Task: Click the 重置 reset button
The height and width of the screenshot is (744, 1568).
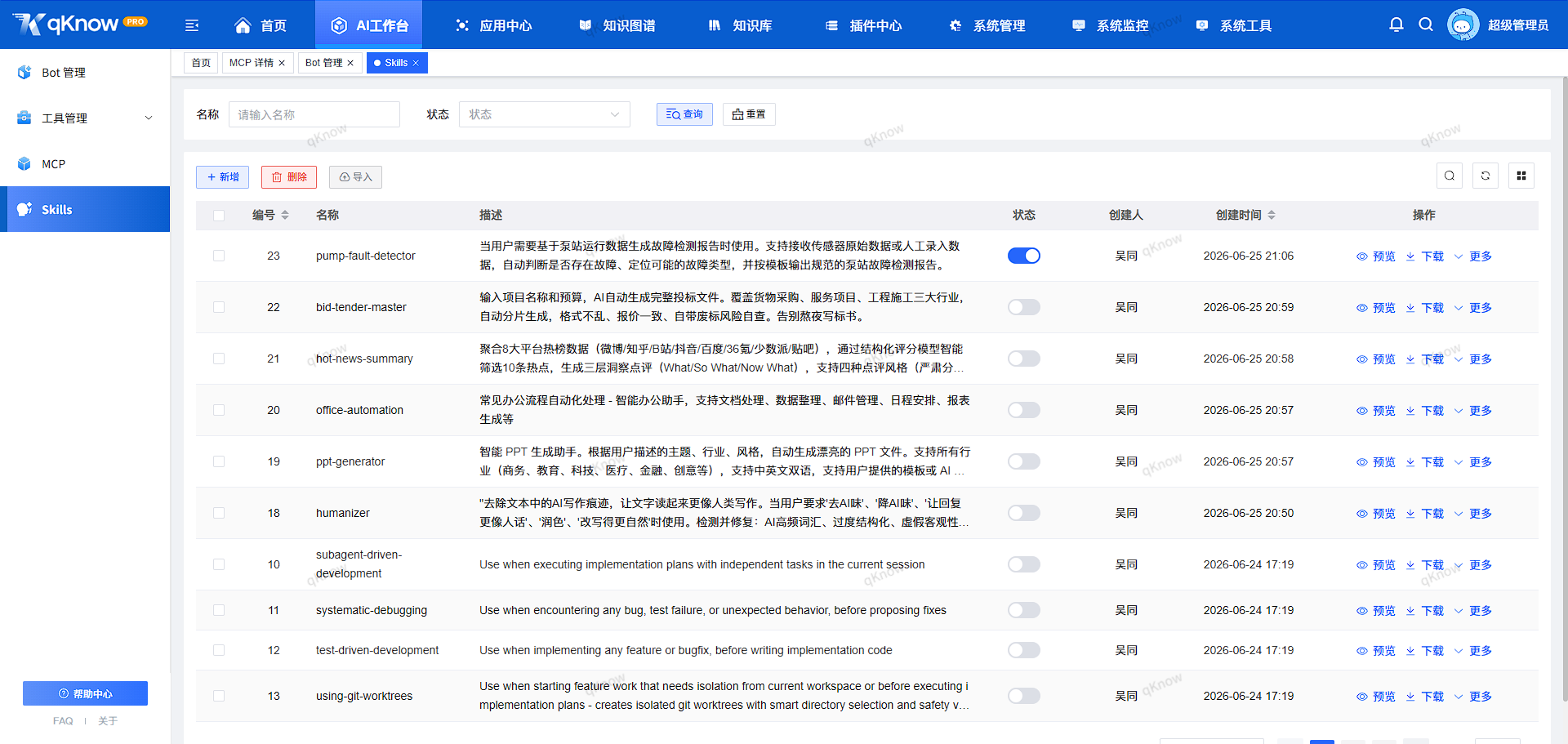Action: pyautogui.click(x=749, y=114)
